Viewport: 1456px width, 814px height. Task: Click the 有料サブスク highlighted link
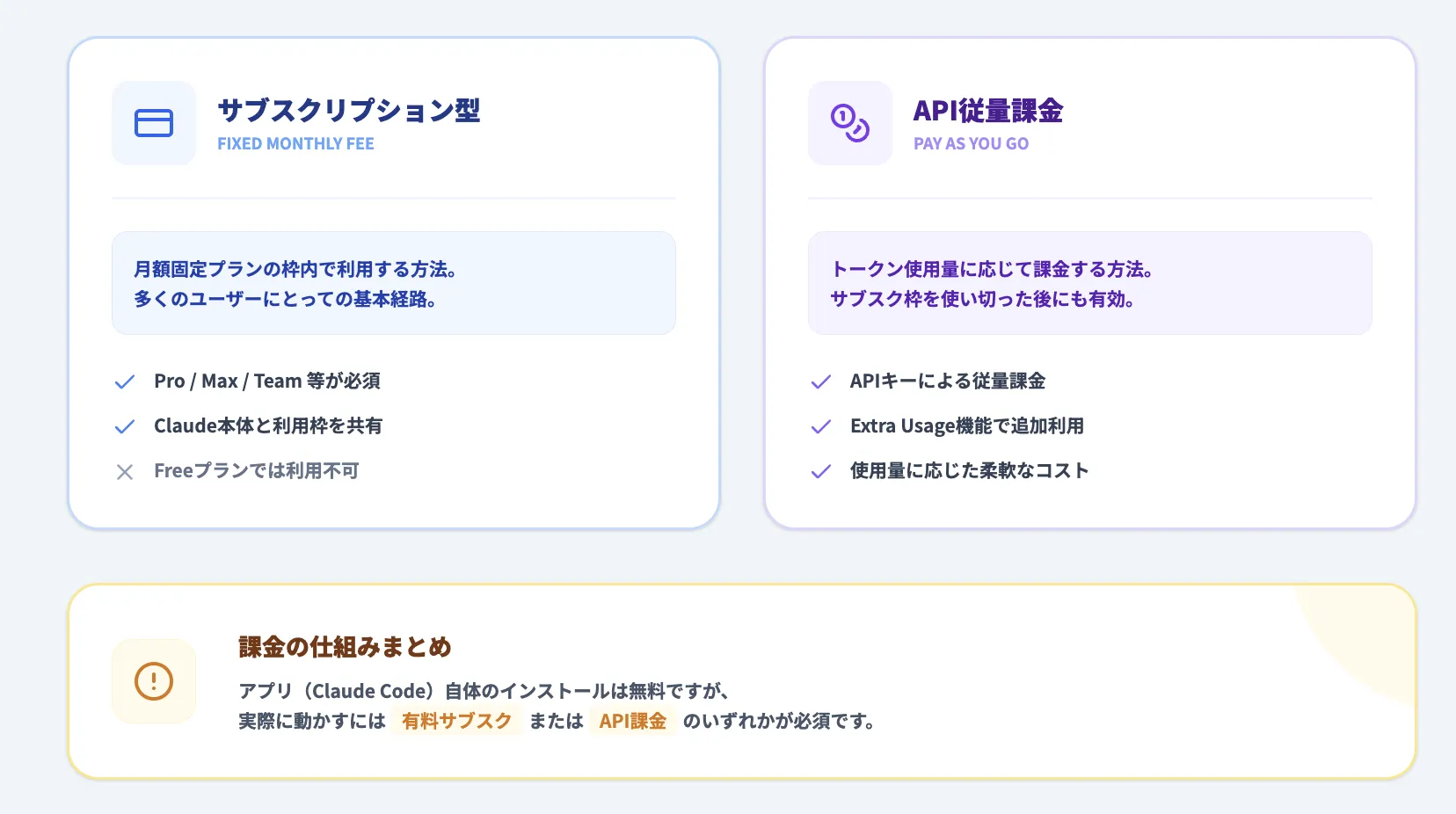click(456, 721)
